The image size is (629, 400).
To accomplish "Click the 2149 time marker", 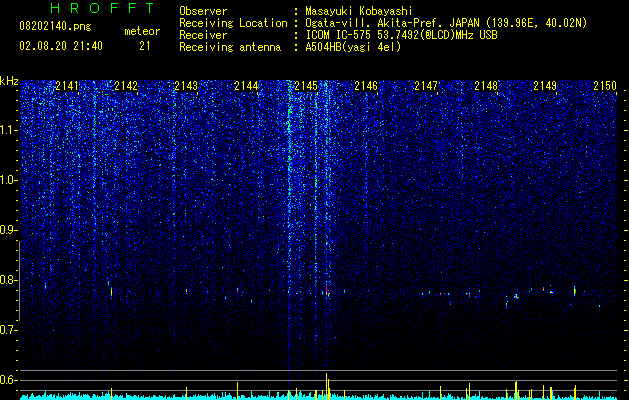I will click(545, 86).
